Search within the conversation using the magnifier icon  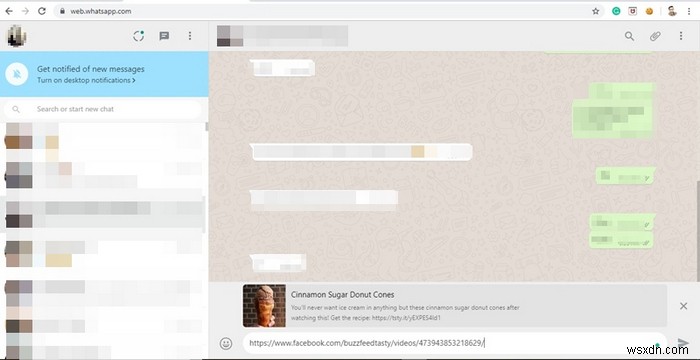coord(629,36)
